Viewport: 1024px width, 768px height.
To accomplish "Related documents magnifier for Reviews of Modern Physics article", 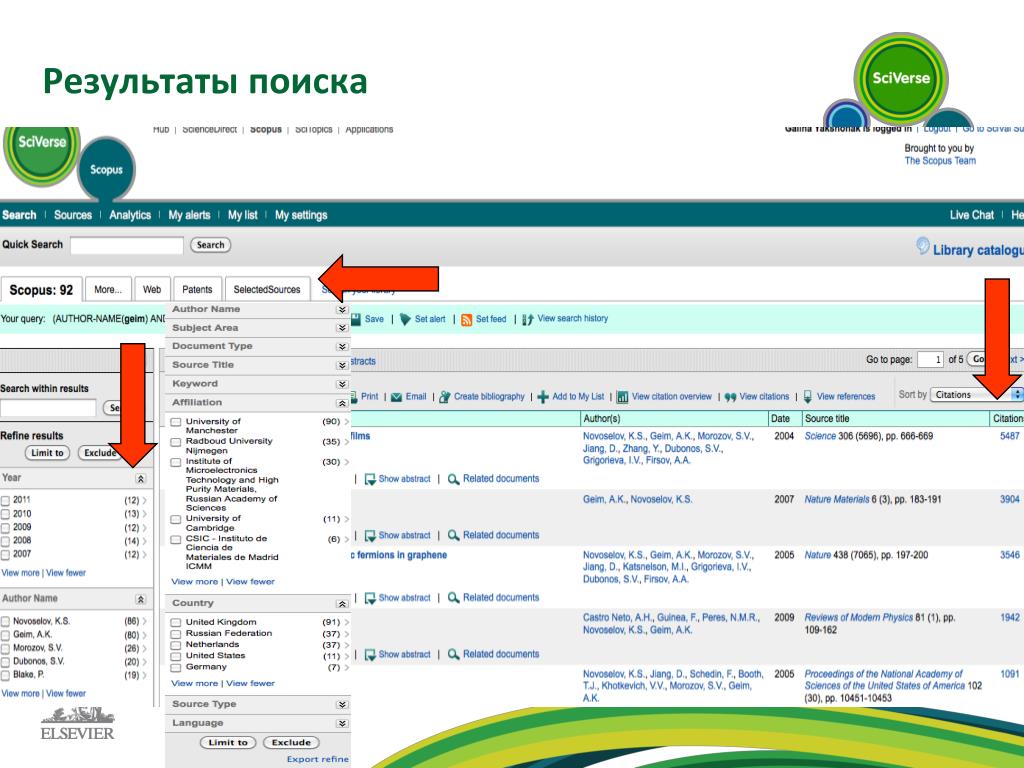I will [453, 654].
